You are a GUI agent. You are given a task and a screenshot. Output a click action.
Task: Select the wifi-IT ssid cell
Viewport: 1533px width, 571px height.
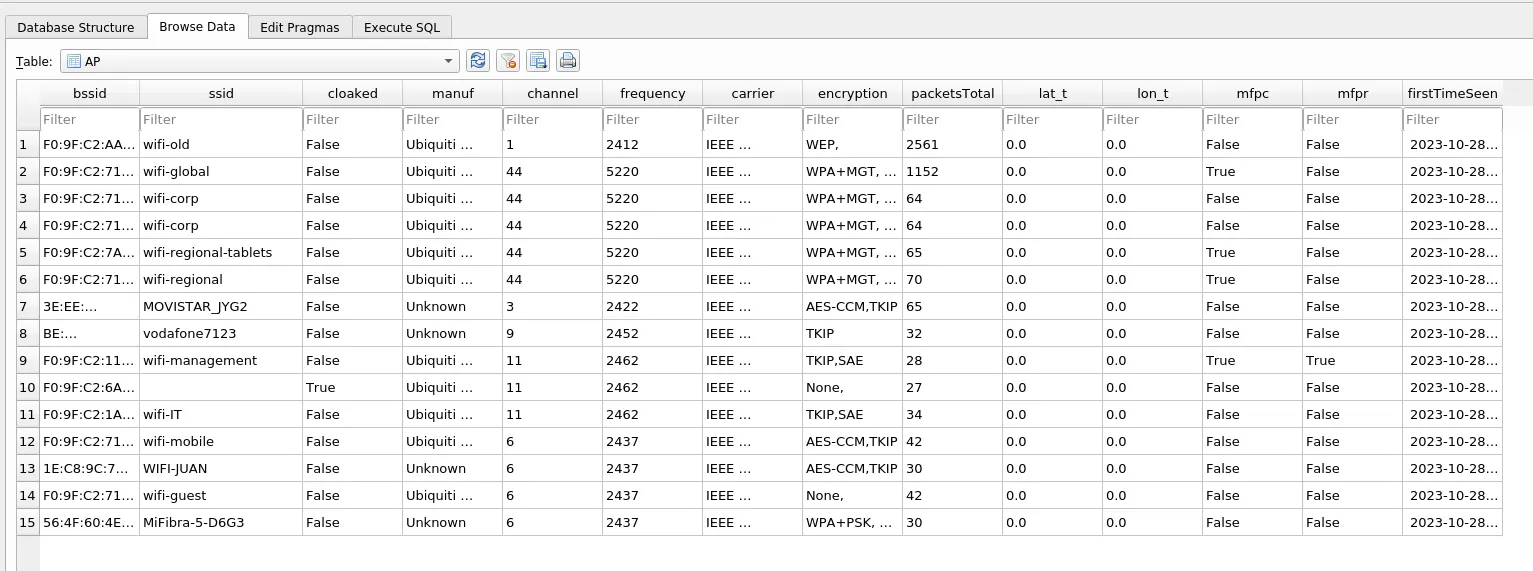click(x=221, y=414)
